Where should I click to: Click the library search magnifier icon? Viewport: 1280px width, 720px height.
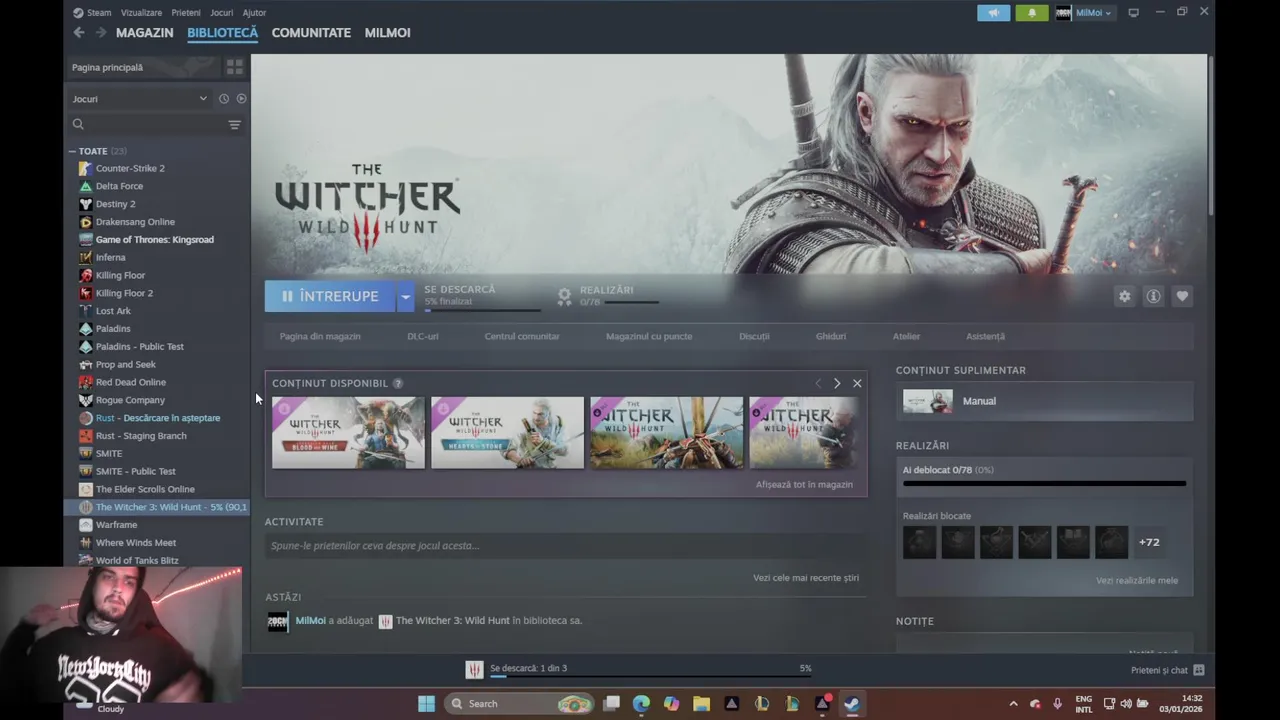(78, 125)
